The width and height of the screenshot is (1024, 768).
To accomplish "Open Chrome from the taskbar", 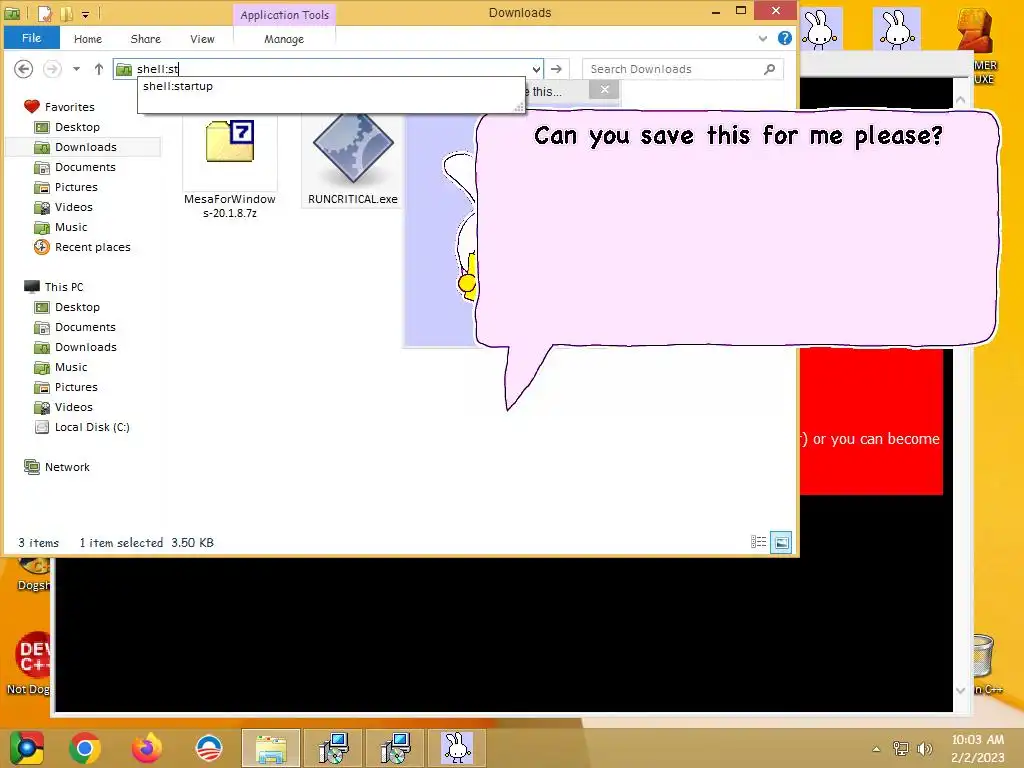I will pos(85,748).
